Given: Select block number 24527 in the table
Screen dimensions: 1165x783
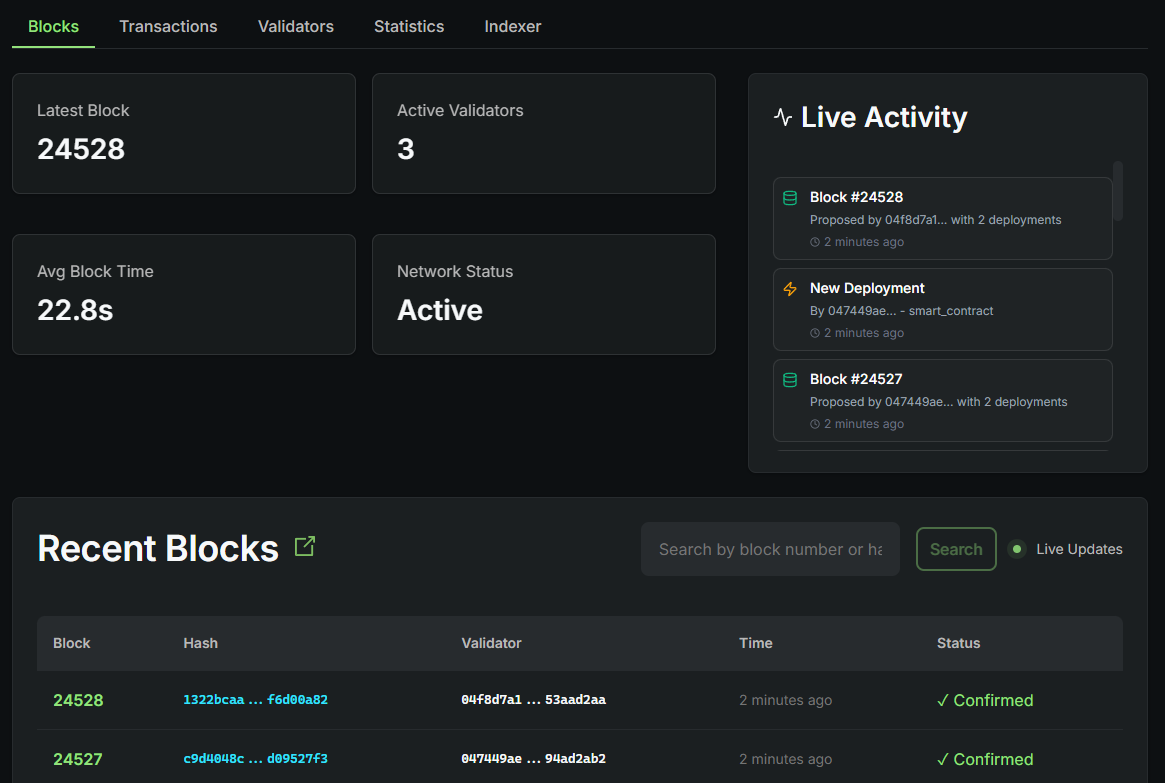Looking at the screenshot, I should 78,759.
